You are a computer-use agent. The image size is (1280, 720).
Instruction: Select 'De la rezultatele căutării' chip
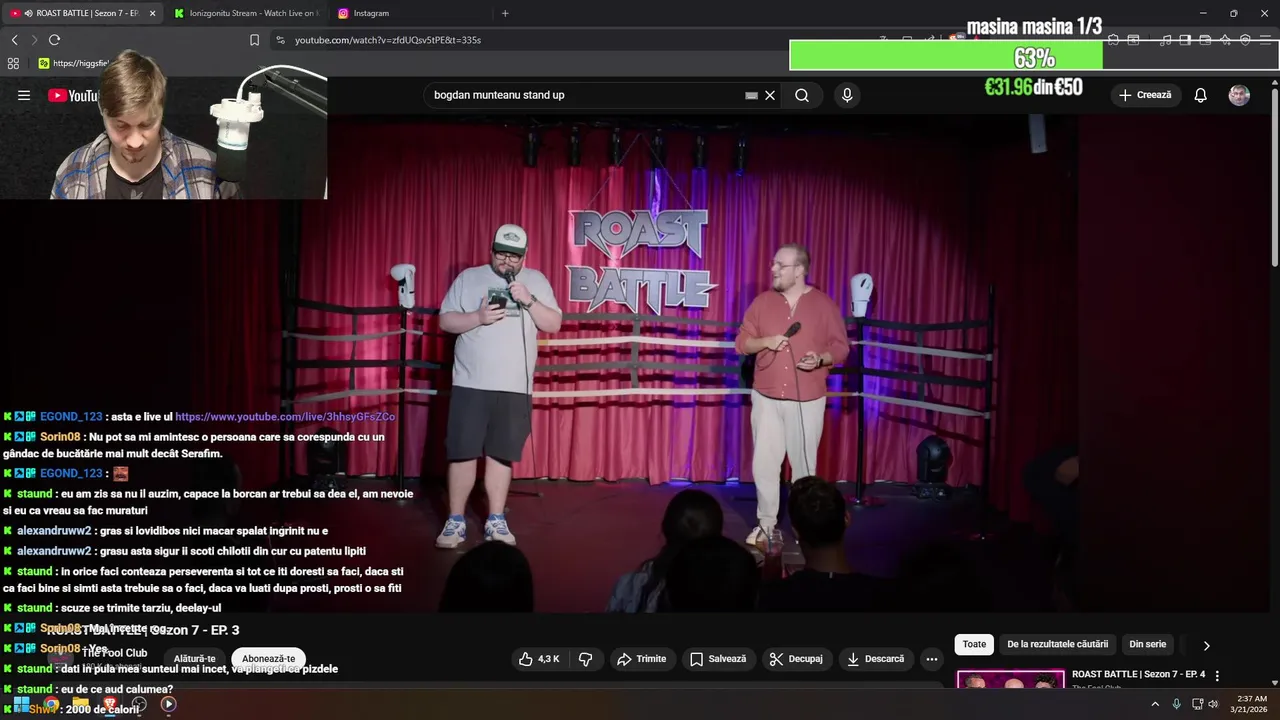pos(1057,645)
